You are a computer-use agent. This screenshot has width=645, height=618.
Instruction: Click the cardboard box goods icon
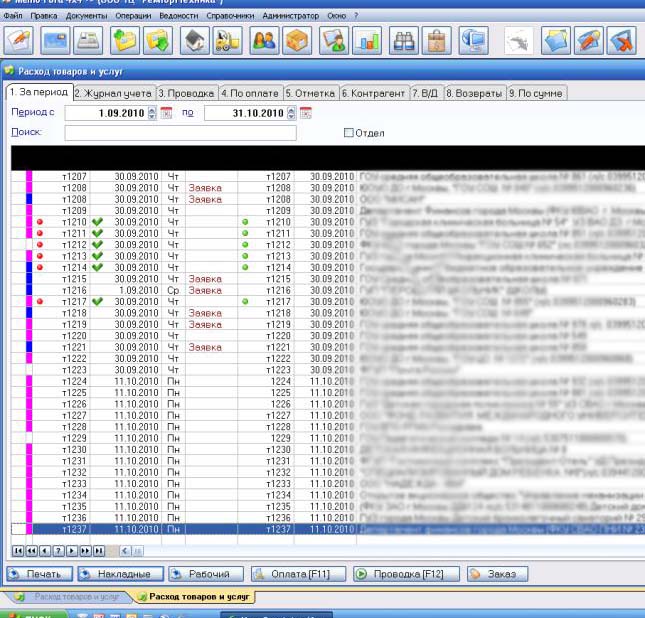point(298,41)
